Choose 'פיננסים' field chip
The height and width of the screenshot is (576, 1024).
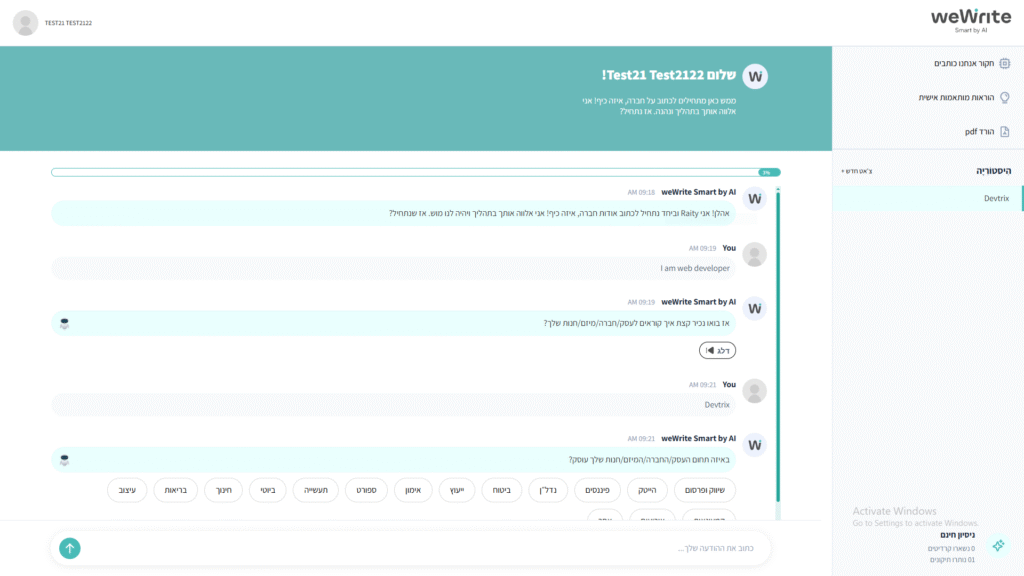tap(598, 490)
